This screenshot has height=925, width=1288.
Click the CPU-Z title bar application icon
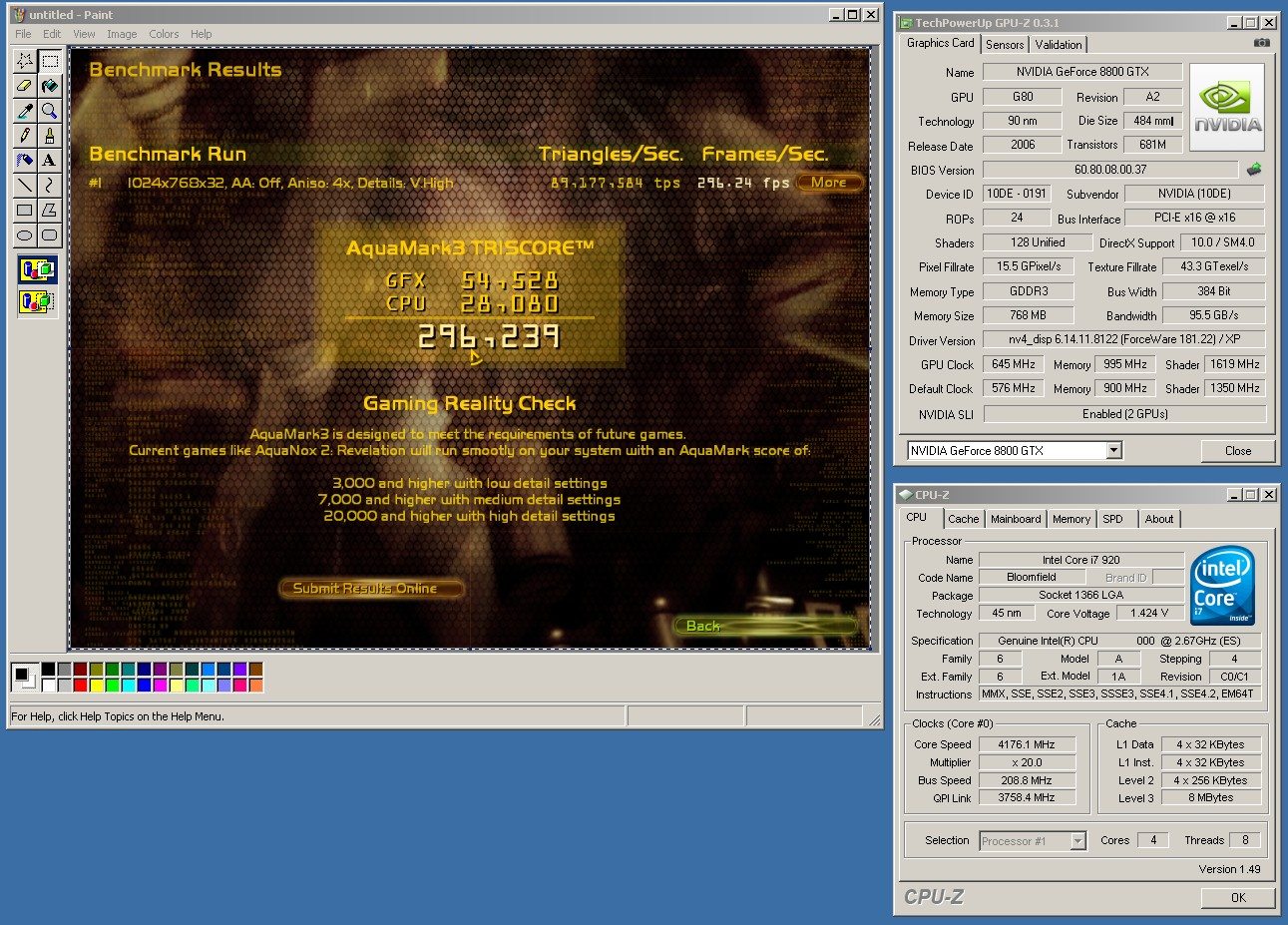[x=906, y=495]
